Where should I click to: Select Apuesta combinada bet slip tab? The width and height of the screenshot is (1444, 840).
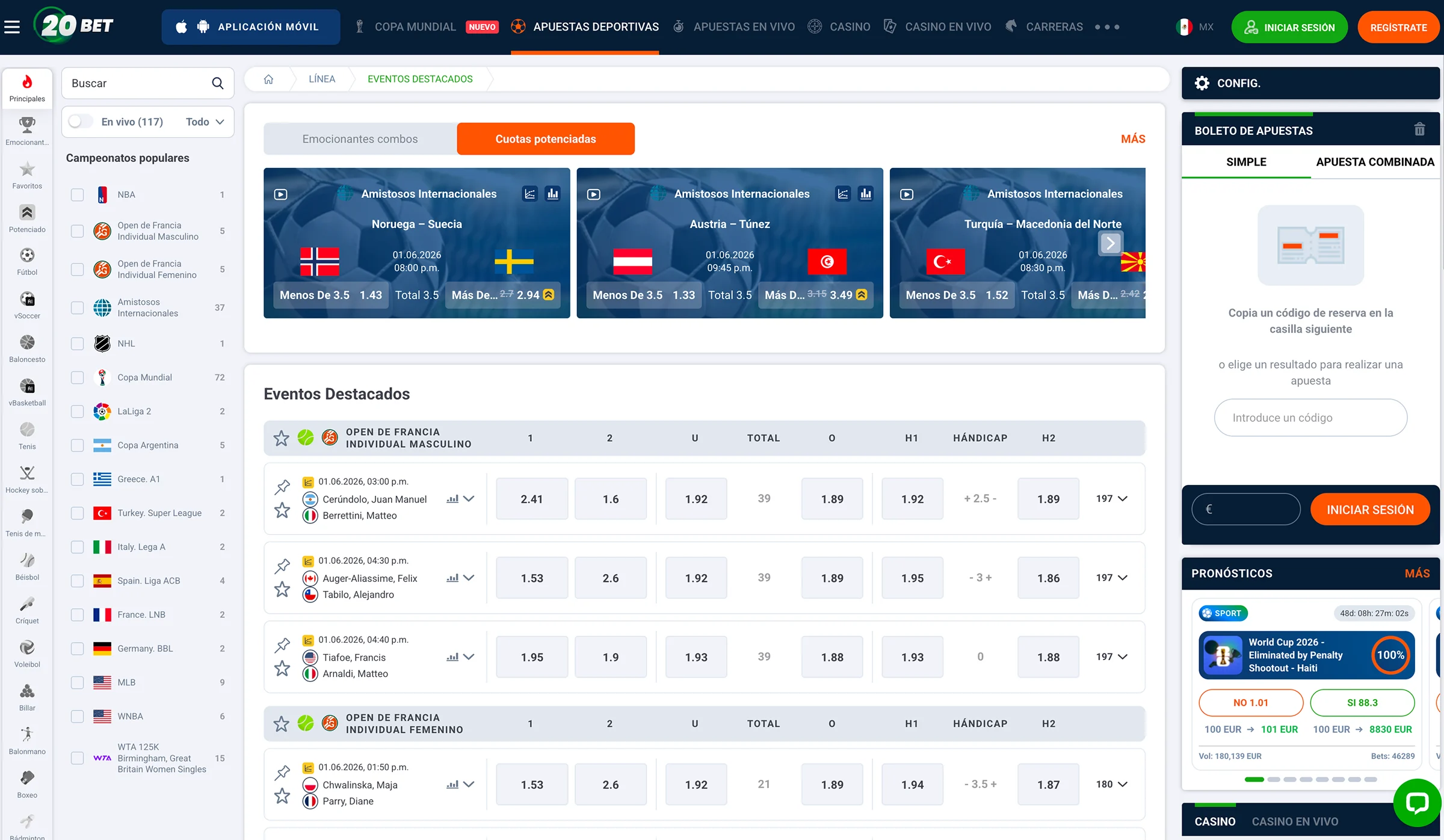pos(1375,162)
